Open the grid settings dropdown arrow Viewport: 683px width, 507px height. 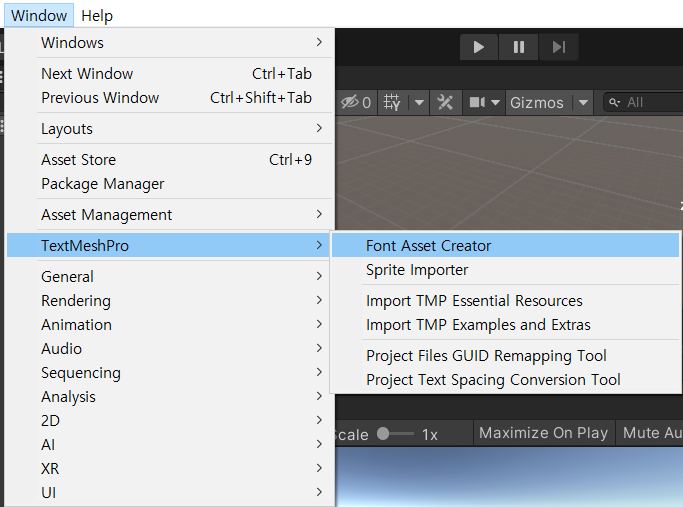click(419, 103)
